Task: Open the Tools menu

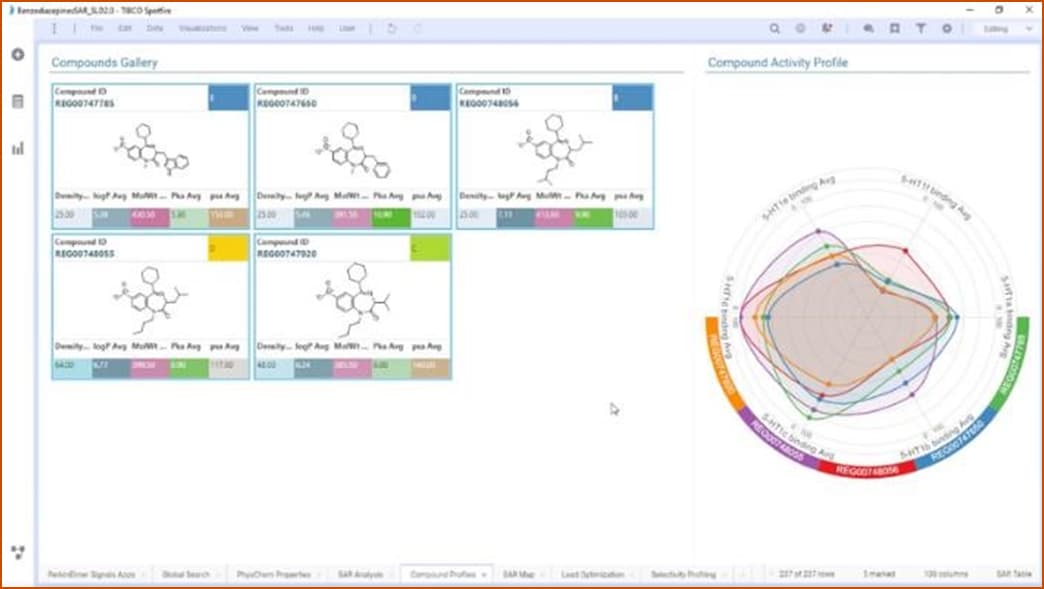Action: (284, 29)
